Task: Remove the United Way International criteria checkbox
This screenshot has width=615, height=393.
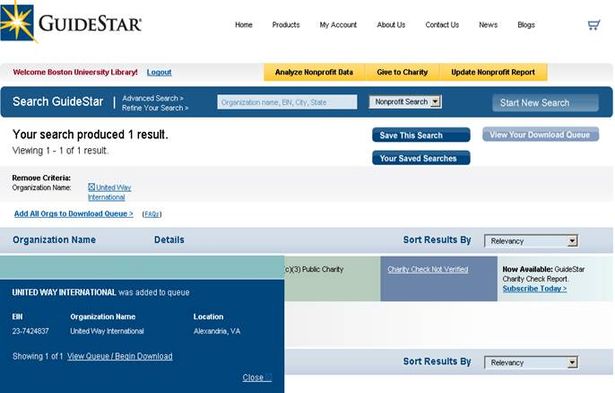Action: pyautogui.click(x=91, y=187)
